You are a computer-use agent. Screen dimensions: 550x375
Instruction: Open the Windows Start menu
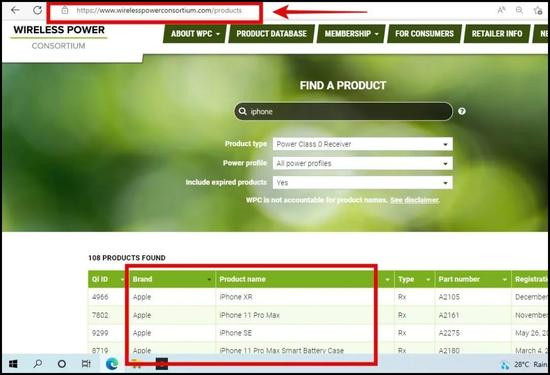point(13,364)
